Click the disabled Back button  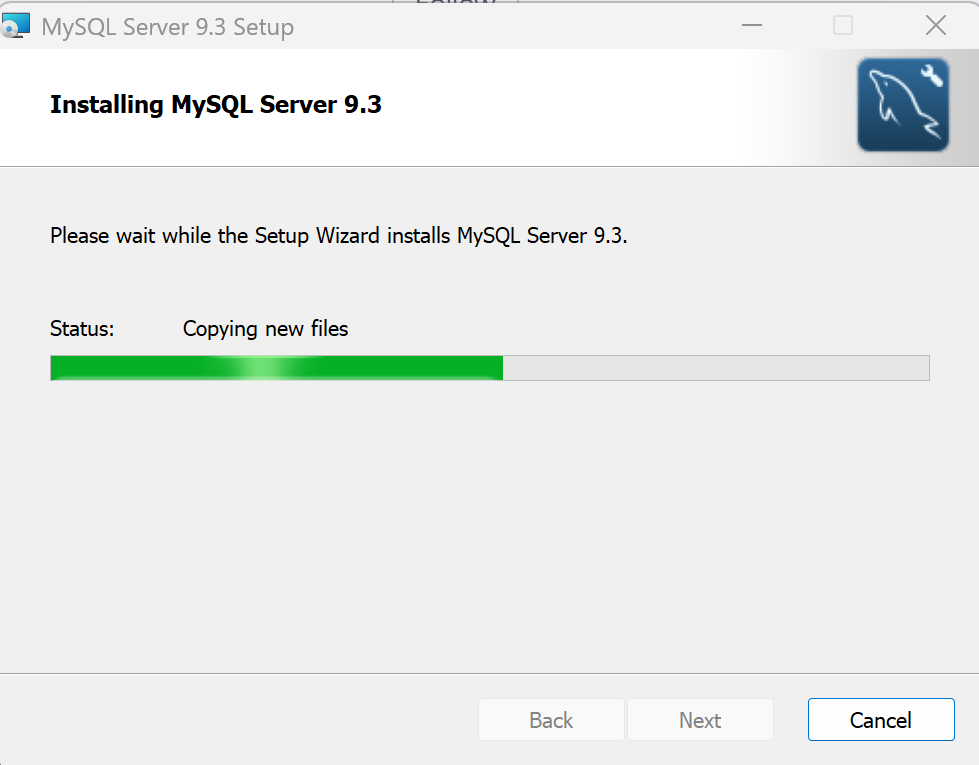pyautogui.click(x=551, y=719)
